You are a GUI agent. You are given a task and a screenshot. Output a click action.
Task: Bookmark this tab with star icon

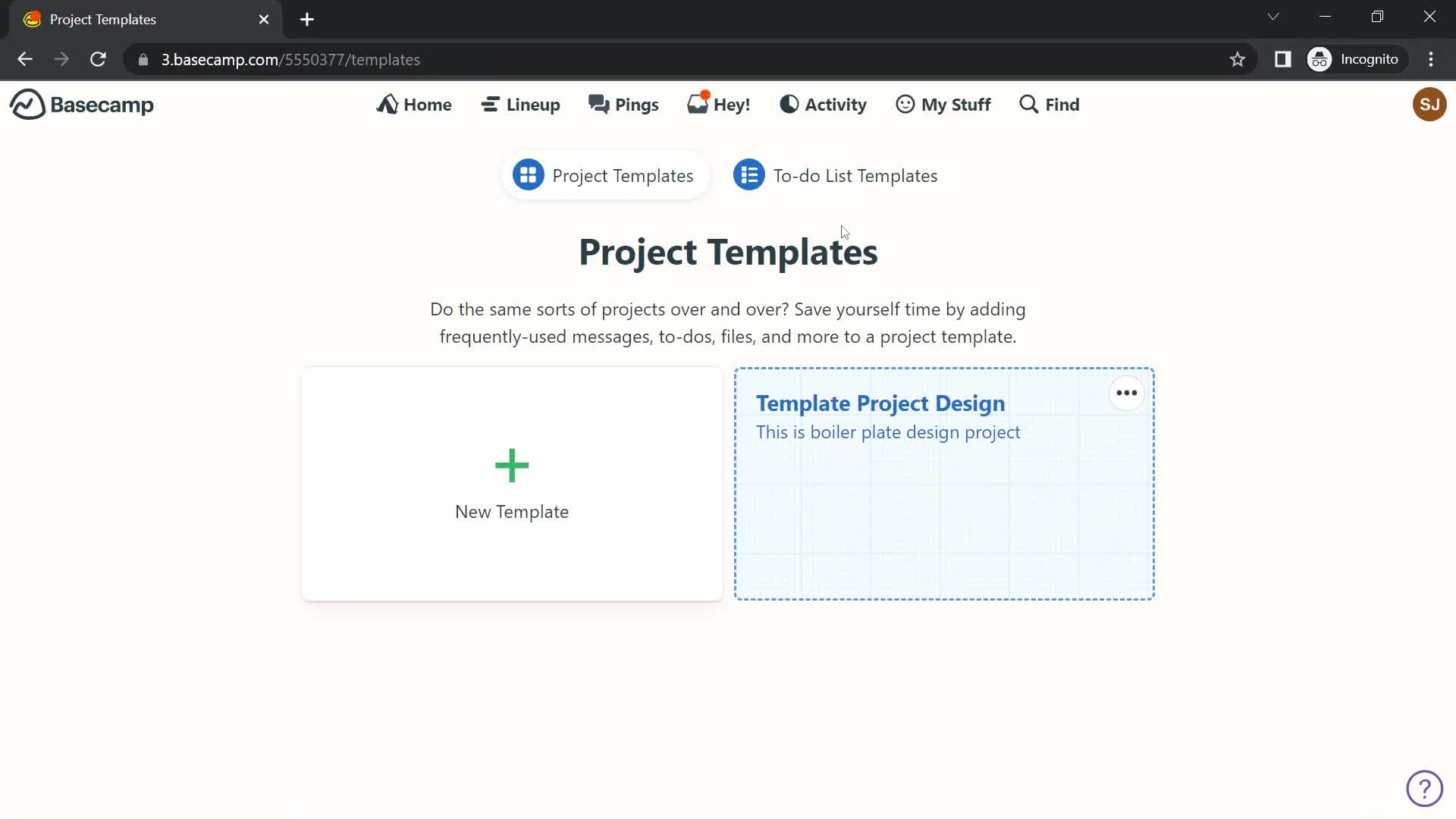(x=1238, y=59)
